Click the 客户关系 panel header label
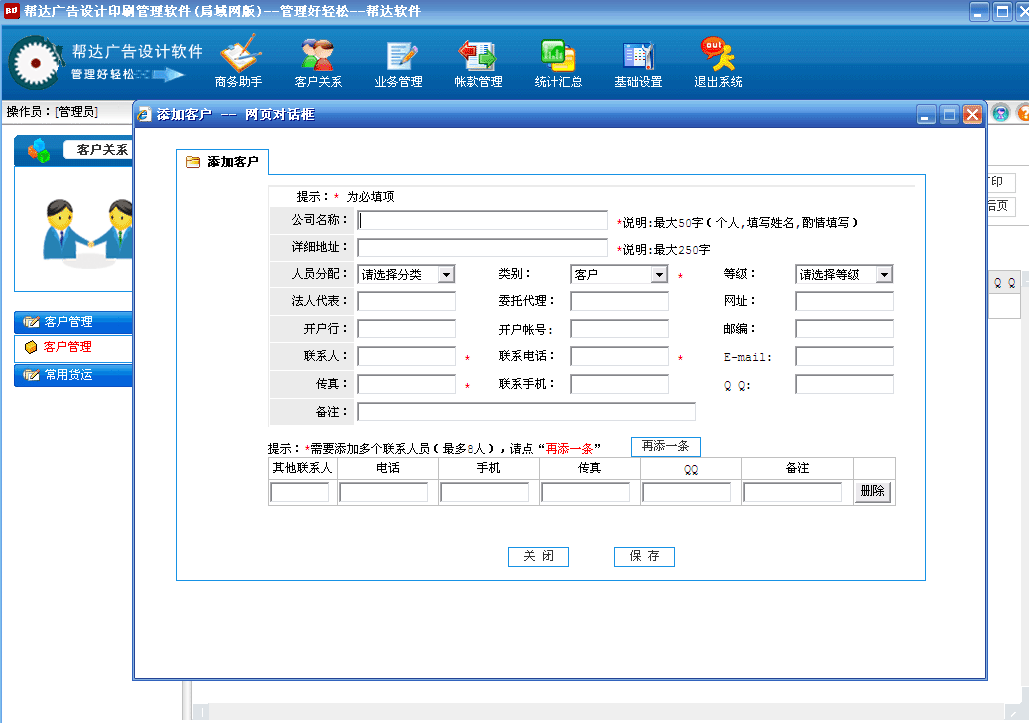The height and width of the screenshot is (723, 1029). [102, 150]
